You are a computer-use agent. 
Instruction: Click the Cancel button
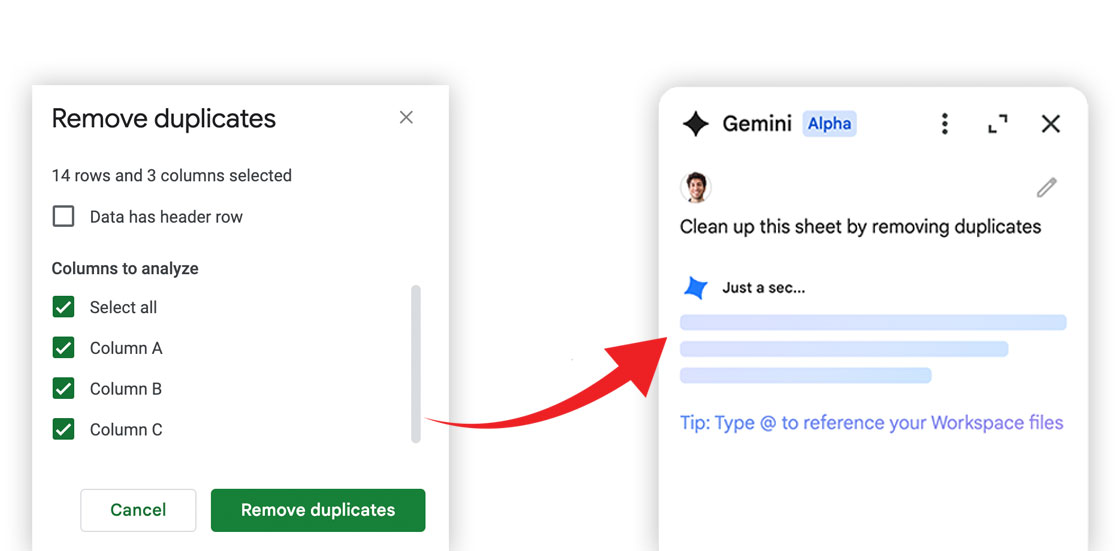[x=138, y=510]
